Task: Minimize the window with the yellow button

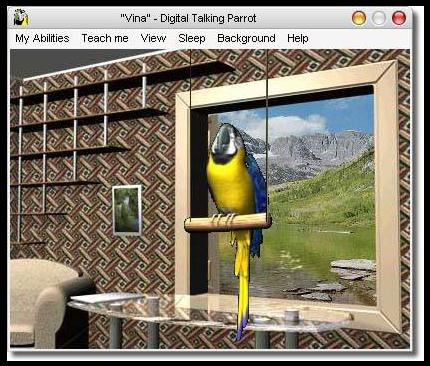Action: (359, 18)
